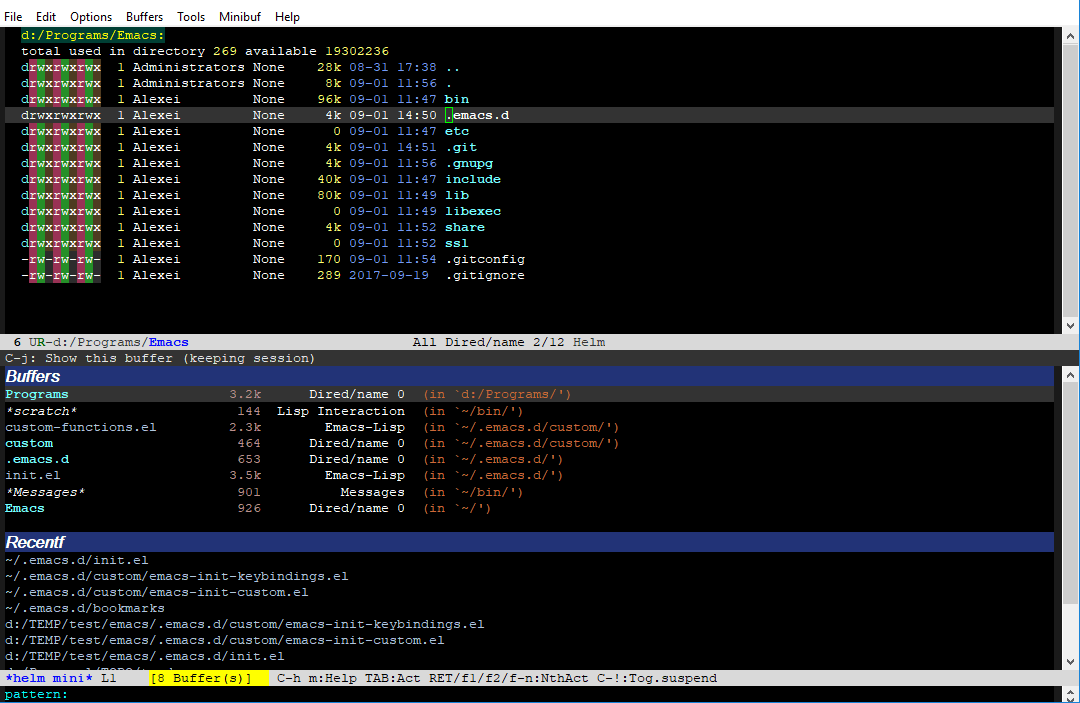Open the Tools menu
The height and width of the screenshot is (703, 1080).
(191, 17)
